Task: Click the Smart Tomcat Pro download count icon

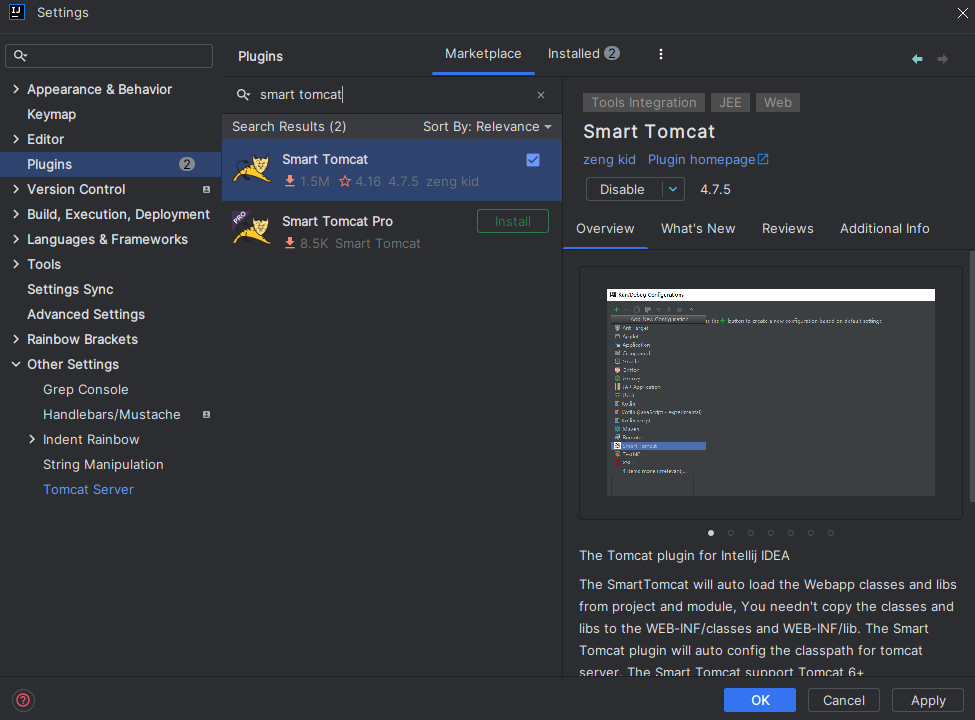Action: click(290, 243)
